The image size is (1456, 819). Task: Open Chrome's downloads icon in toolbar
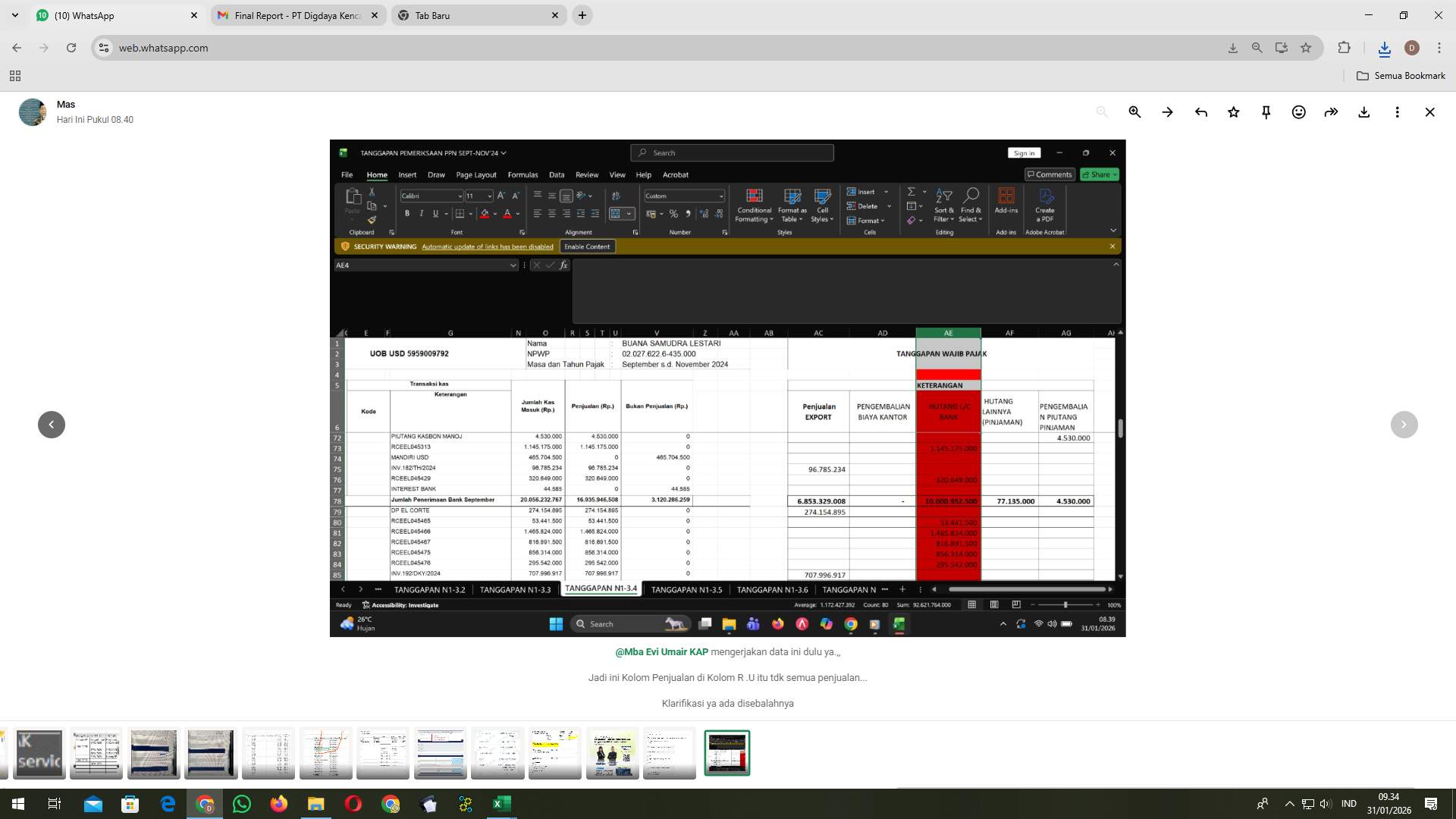1384,48
